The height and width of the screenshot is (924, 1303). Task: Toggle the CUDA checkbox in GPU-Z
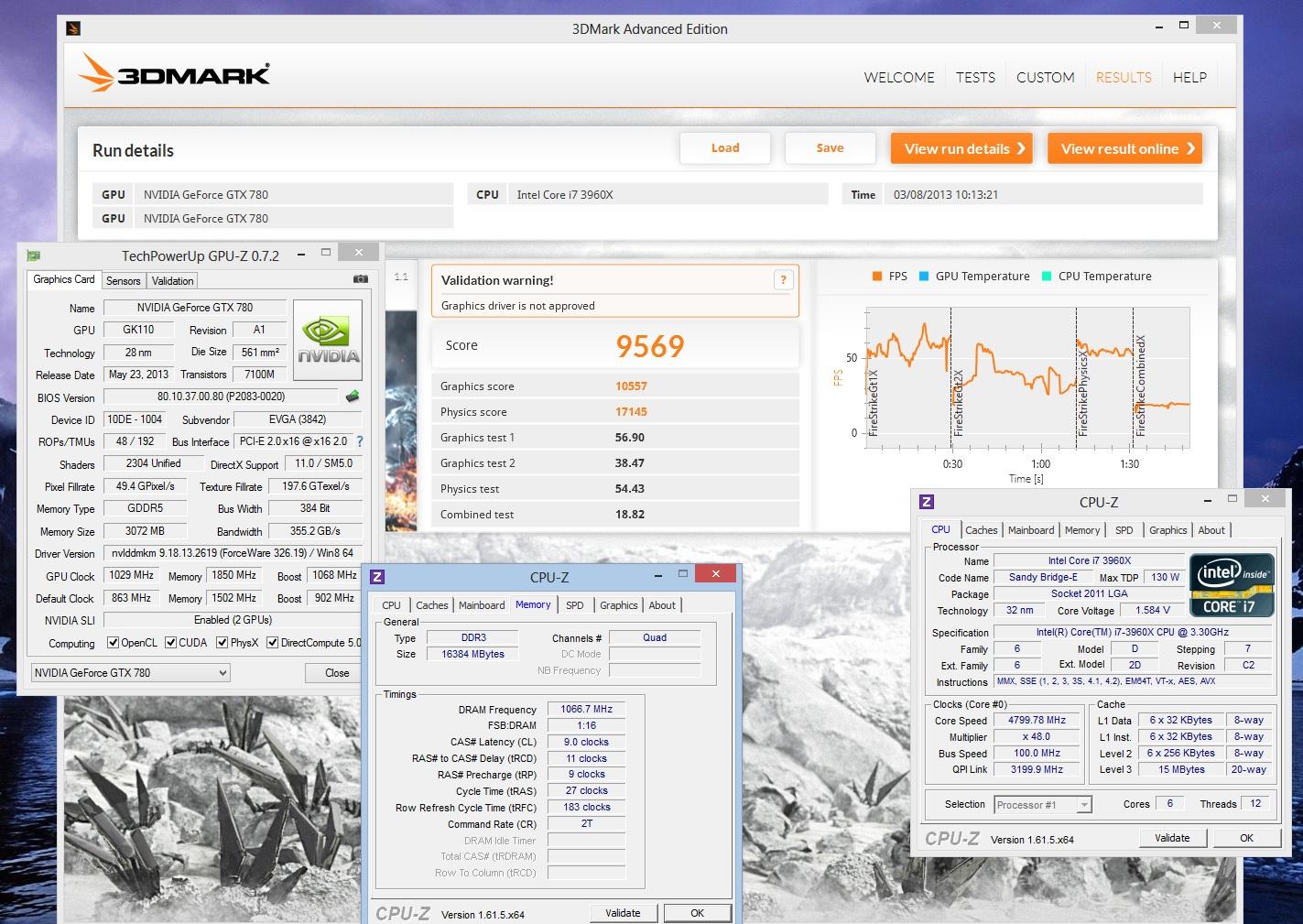170,643
